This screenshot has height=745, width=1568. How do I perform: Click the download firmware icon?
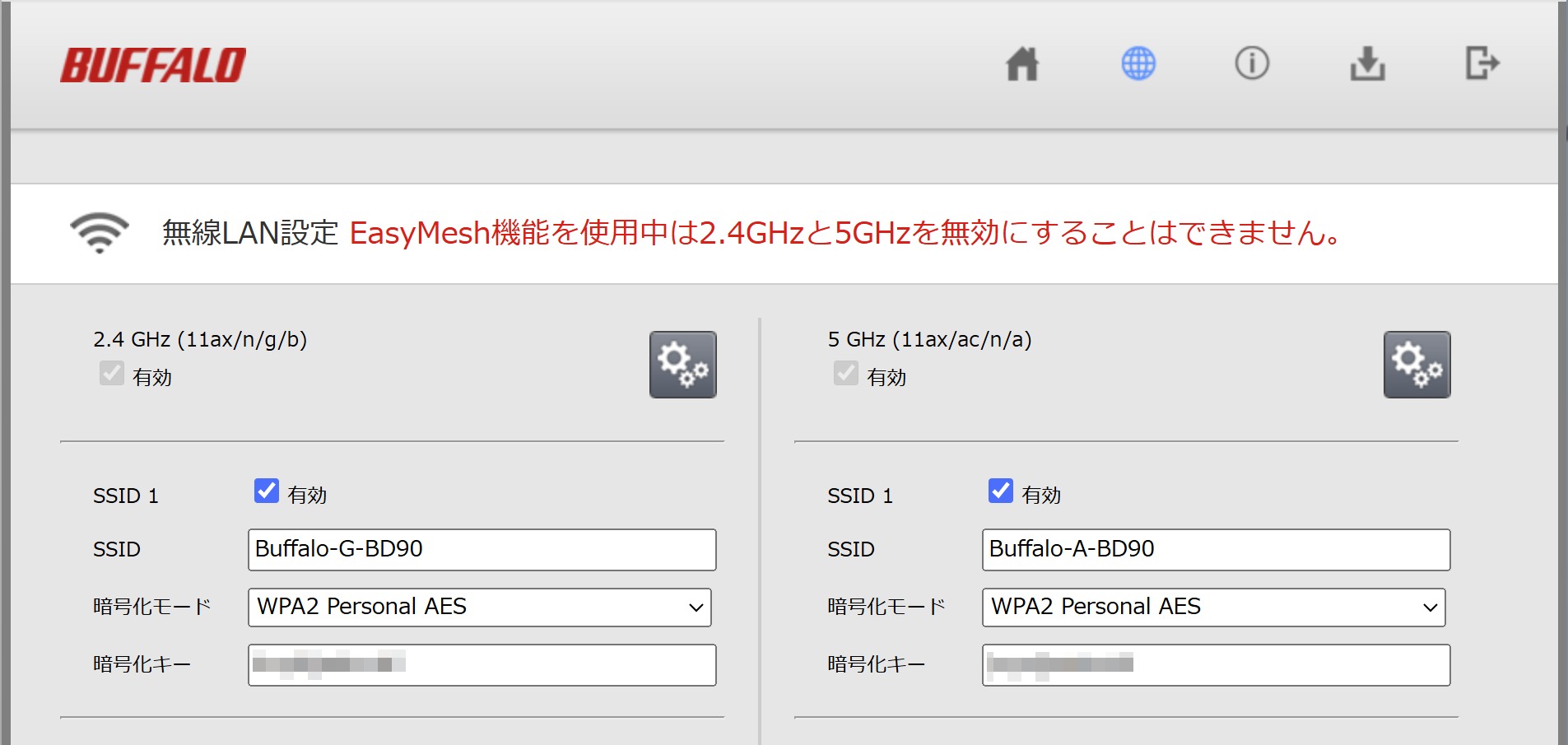(1367, 63)
